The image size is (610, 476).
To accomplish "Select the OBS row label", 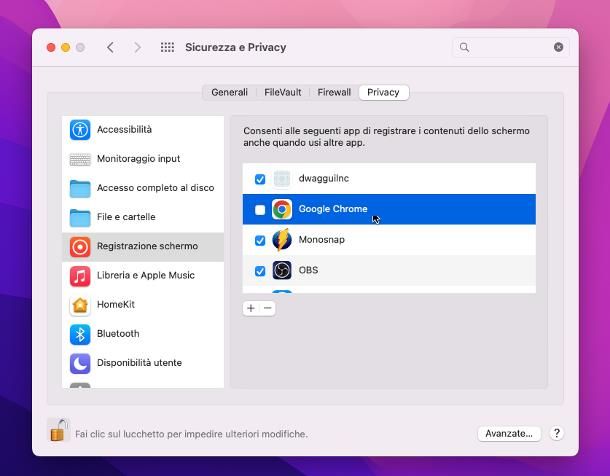I will pos(309,270).
